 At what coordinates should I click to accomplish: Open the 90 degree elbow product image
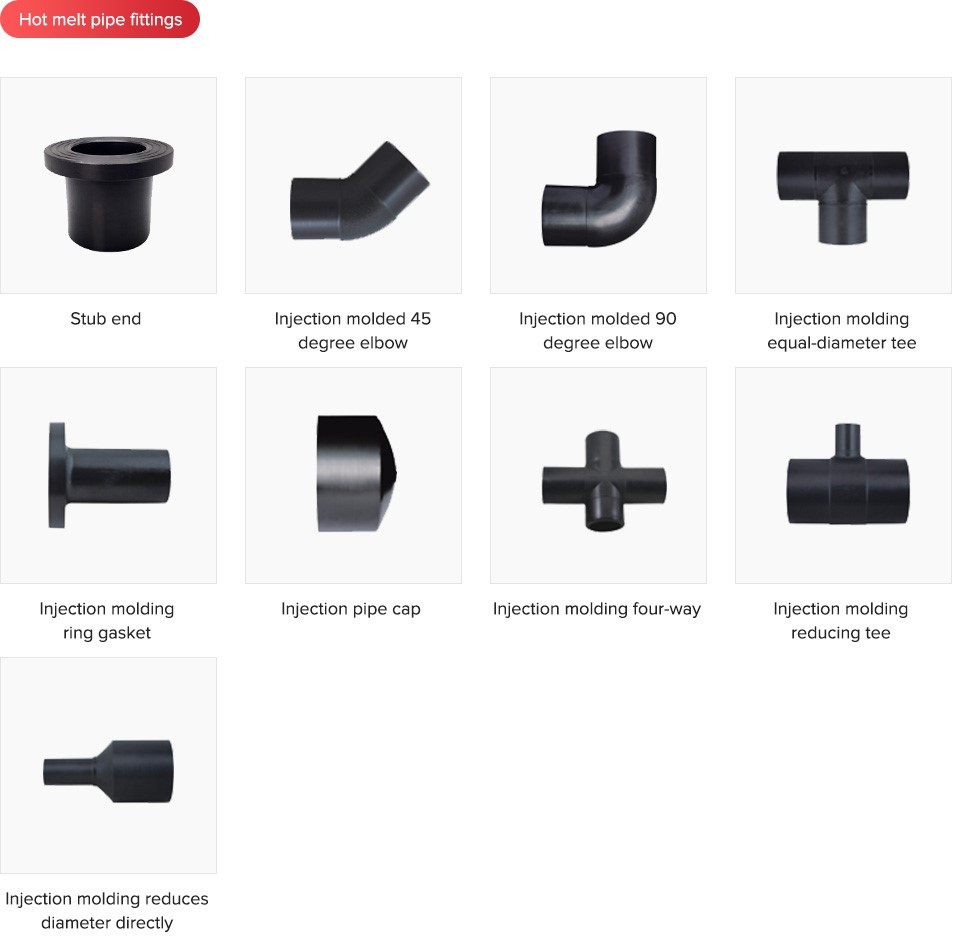[x=599, y=186]
